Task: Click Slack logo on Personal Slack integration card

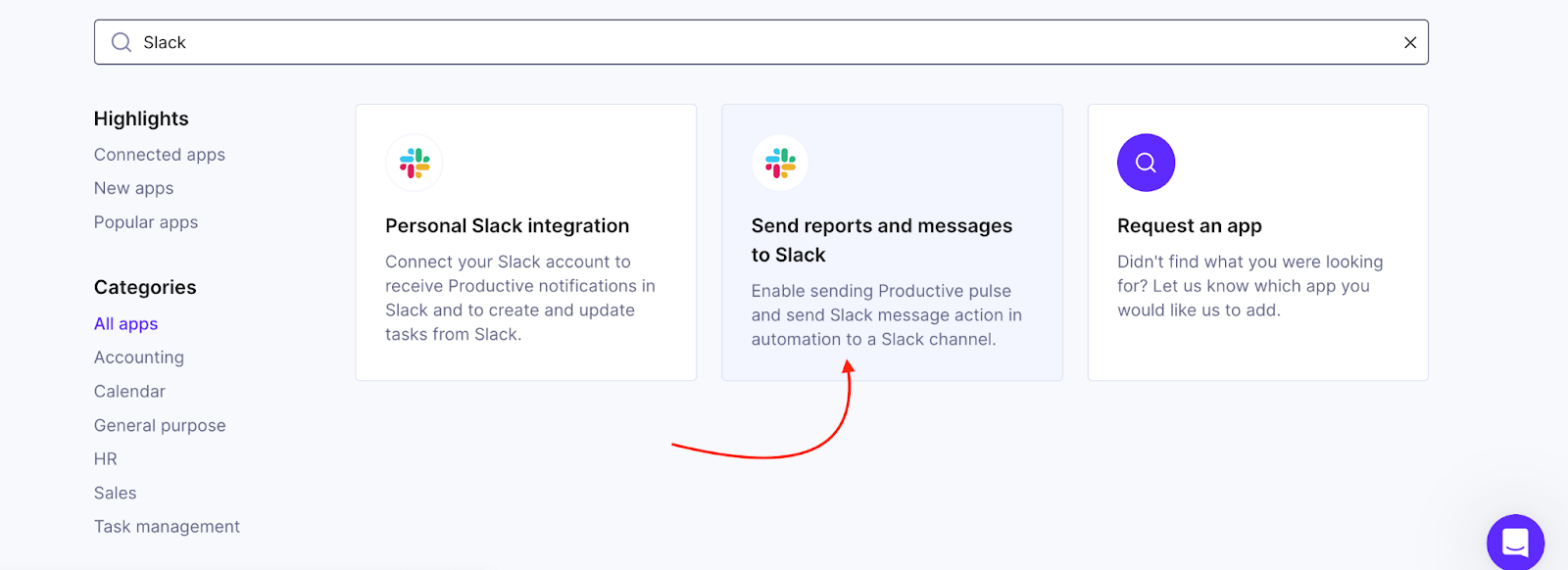Action: [x=415, y=163]
